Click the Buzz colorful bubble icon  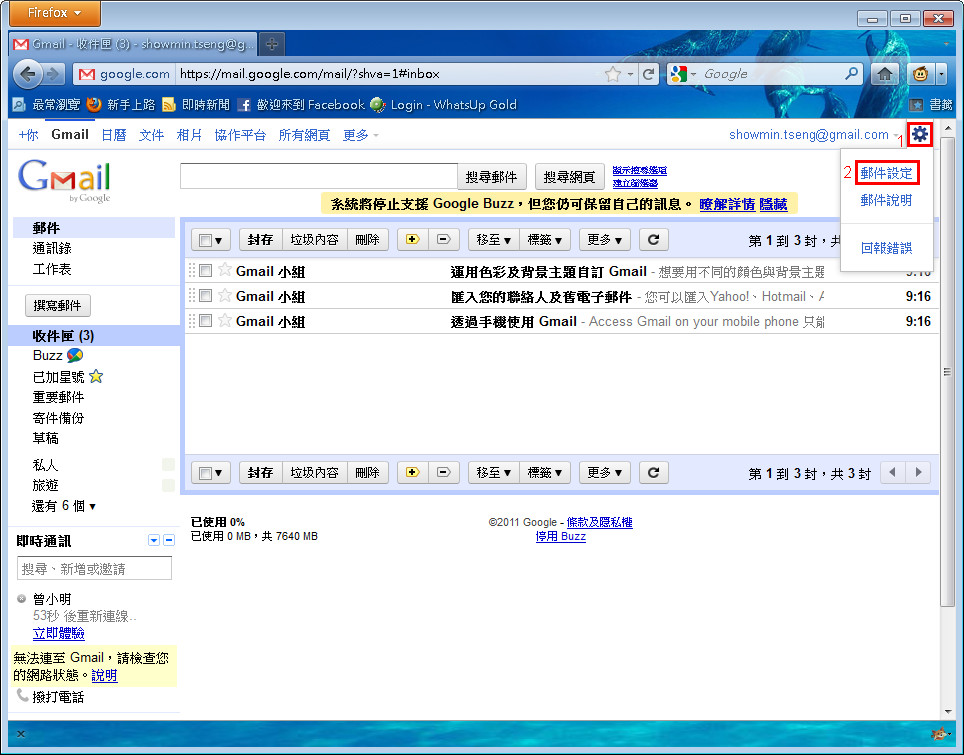coord(75,355)
